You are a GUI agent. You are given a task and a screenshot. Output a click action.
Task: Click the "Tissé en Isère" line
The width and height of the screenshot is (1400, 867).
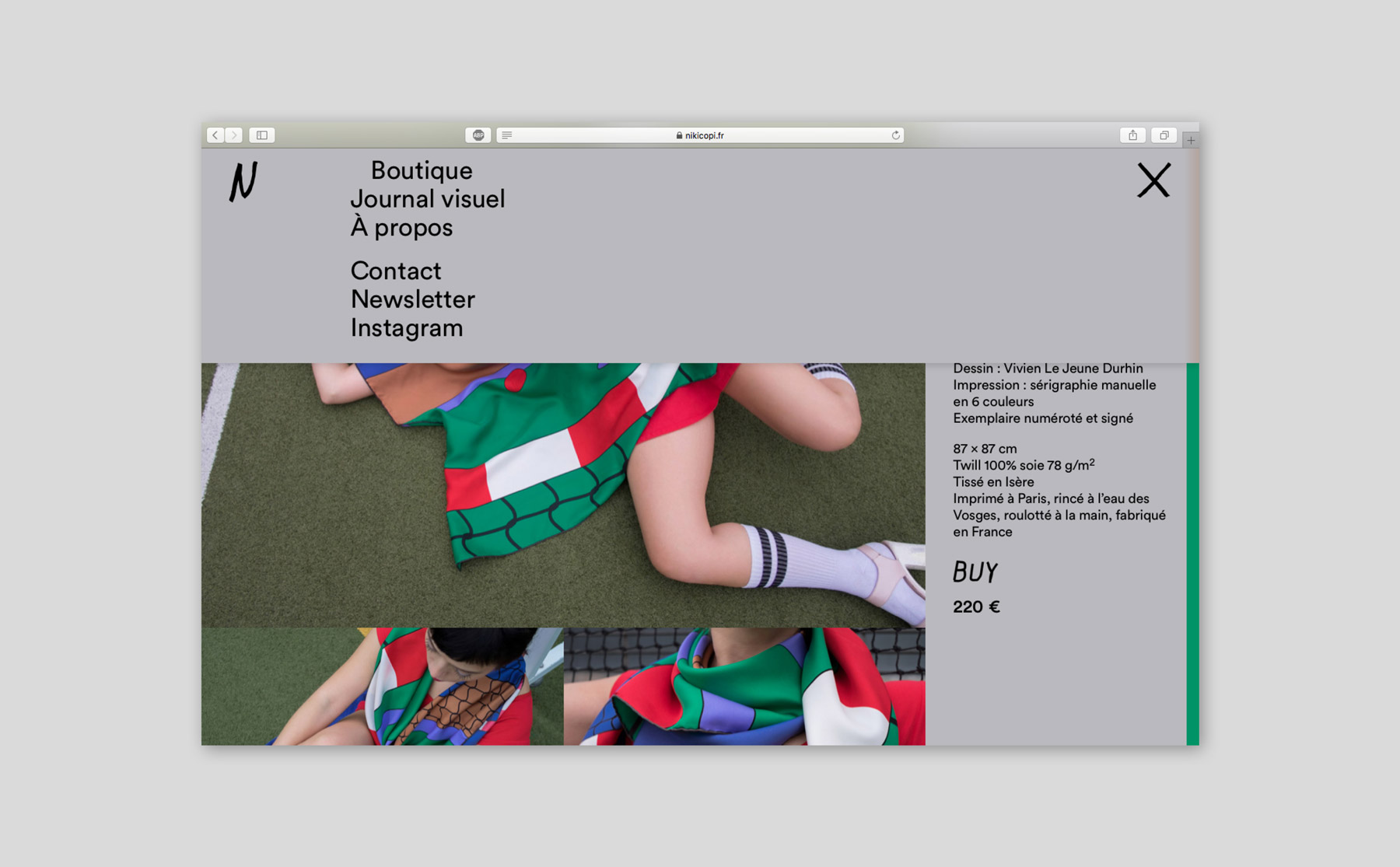pos(993,482)
